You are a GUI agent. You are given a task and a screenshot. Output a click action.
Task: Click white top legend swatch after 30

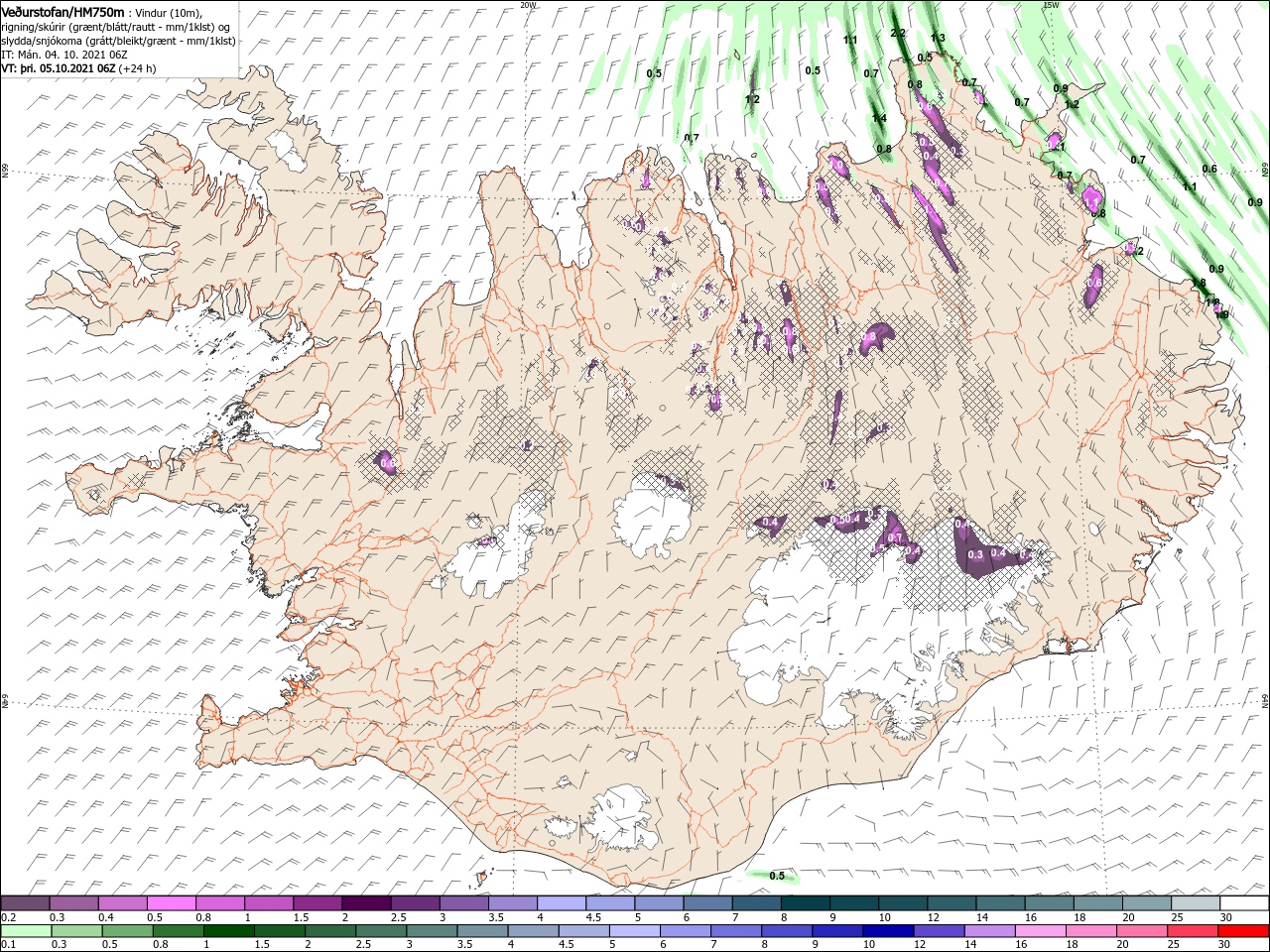click(1244, 903)
